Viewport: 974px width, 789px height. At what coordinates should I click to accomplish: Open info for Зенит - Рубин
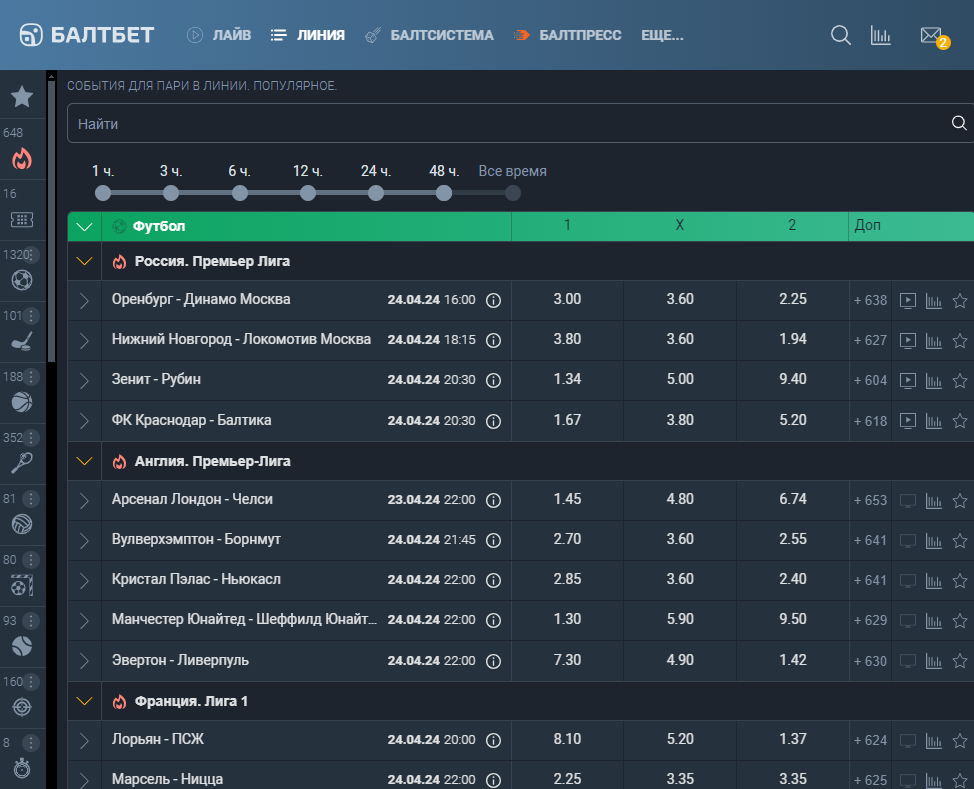pyautogui.click(x=493, y=381)
